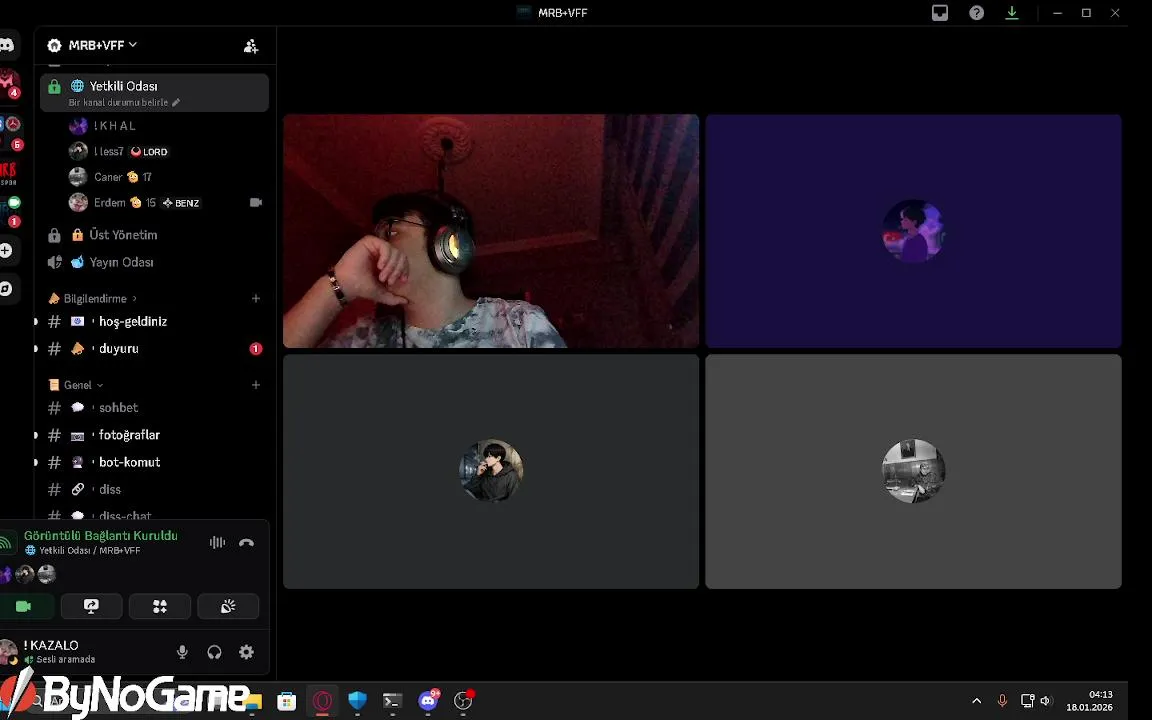
Task: Click the taskbar volume speaker icon
Action: pos(1045,700)
